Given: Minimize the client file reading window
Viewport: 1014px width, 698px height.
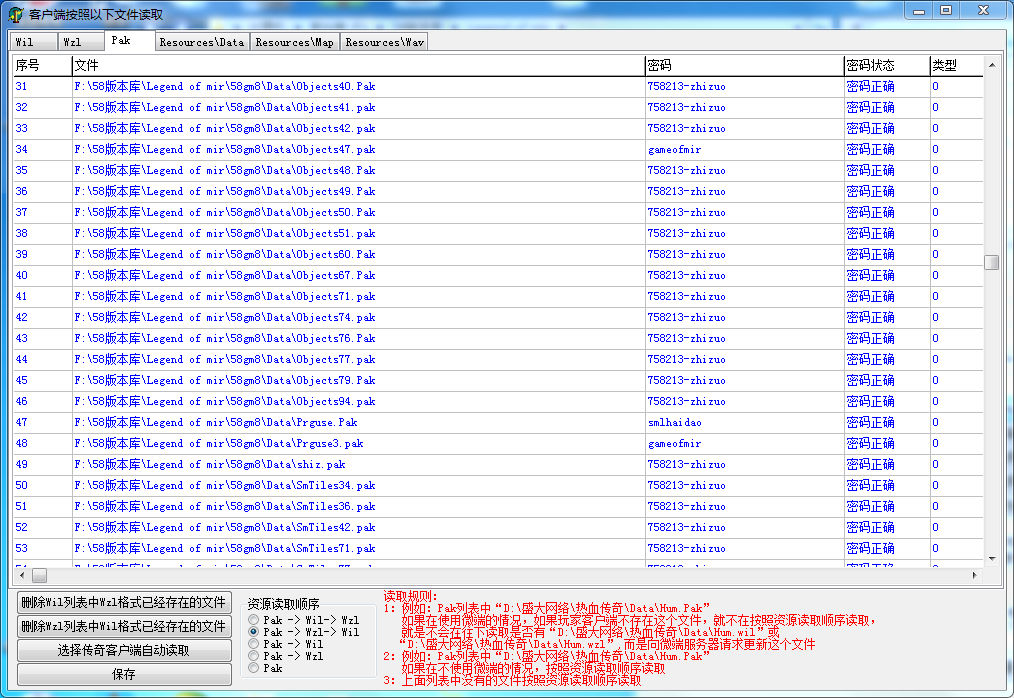Looking at the screenshot, I should coord(918,11).
